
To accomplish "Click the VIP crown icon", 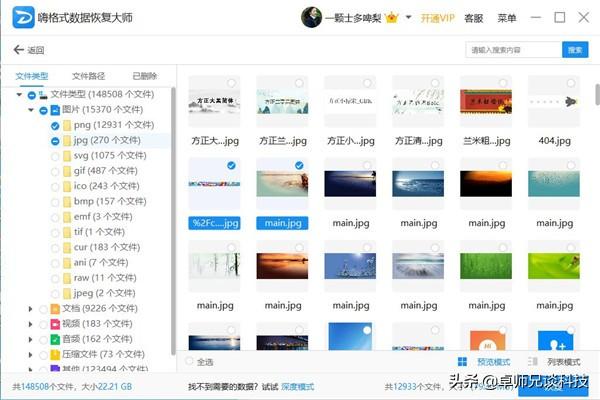I will pyautogui.click(x=392, y=18).
